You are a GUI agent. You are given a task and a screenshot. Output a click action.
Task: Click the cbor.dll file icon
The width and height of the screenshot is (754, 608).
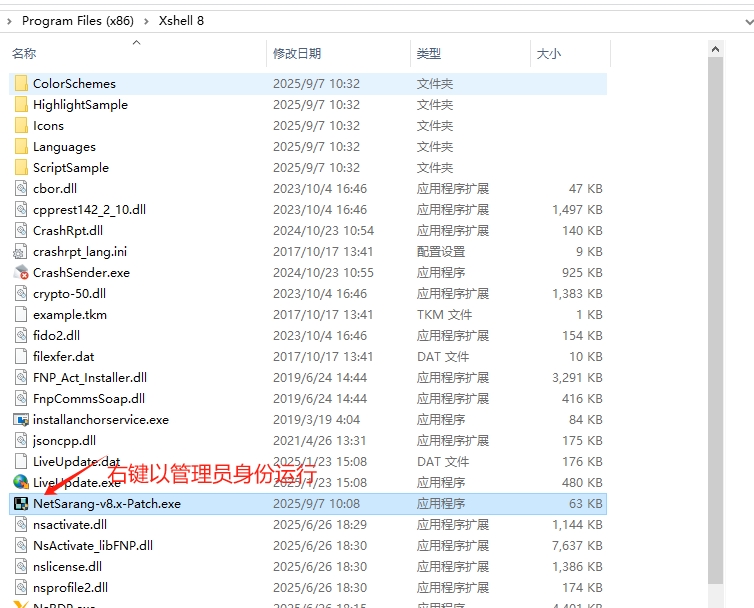click(x=21, y=189)
